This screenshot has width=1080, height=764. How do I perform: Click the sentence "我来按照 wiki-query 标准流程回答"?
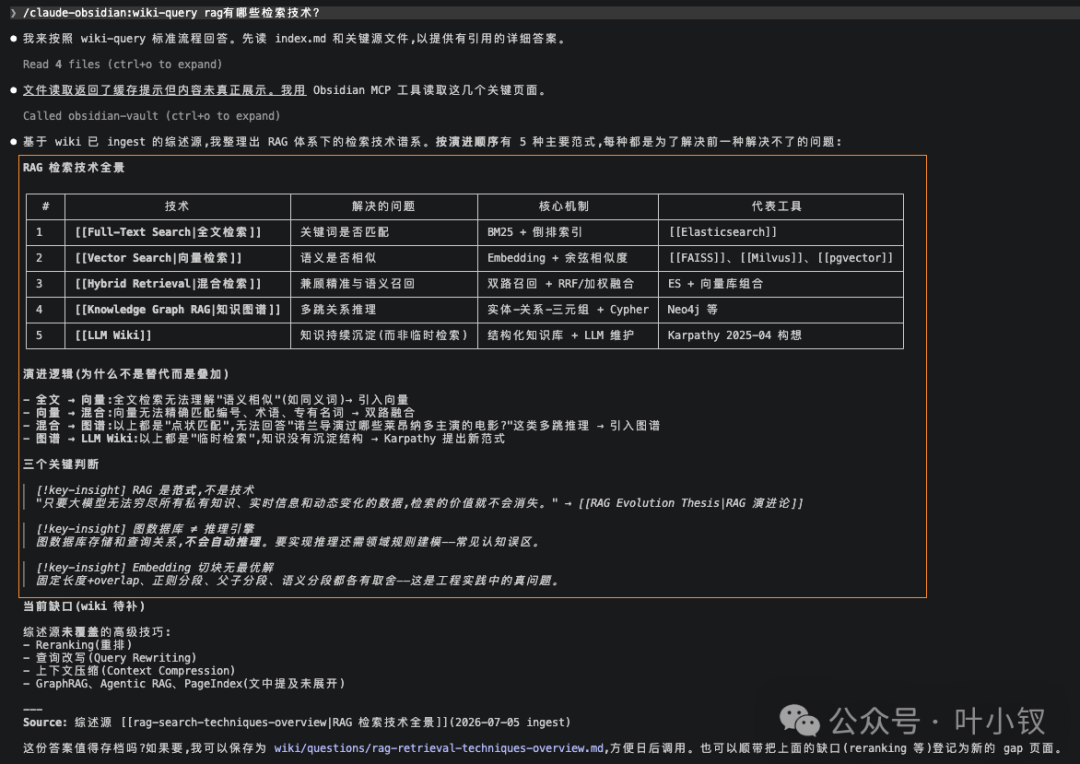[x=128, y=39]
